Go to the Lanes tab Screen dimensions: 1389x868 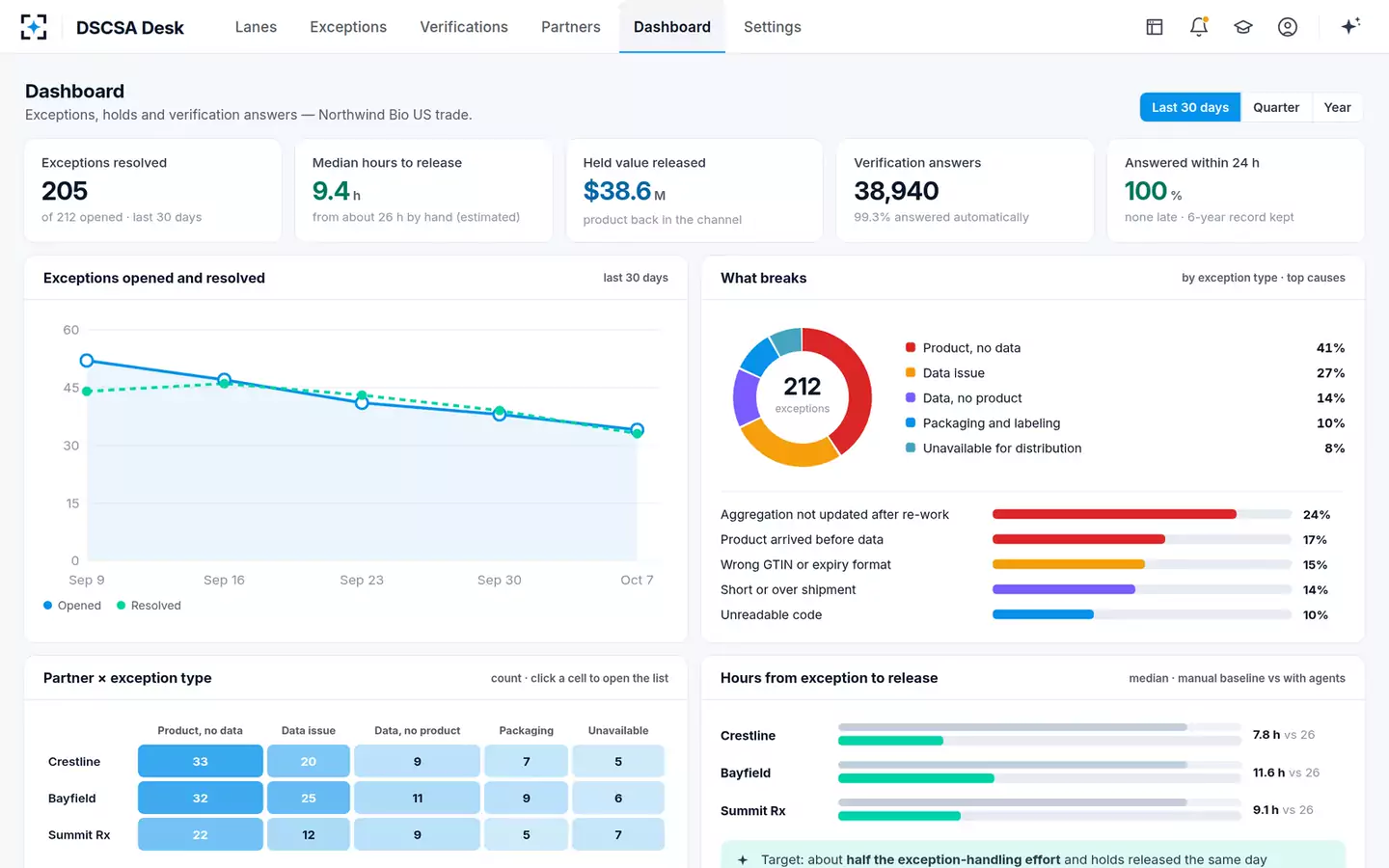coord(256,27)
